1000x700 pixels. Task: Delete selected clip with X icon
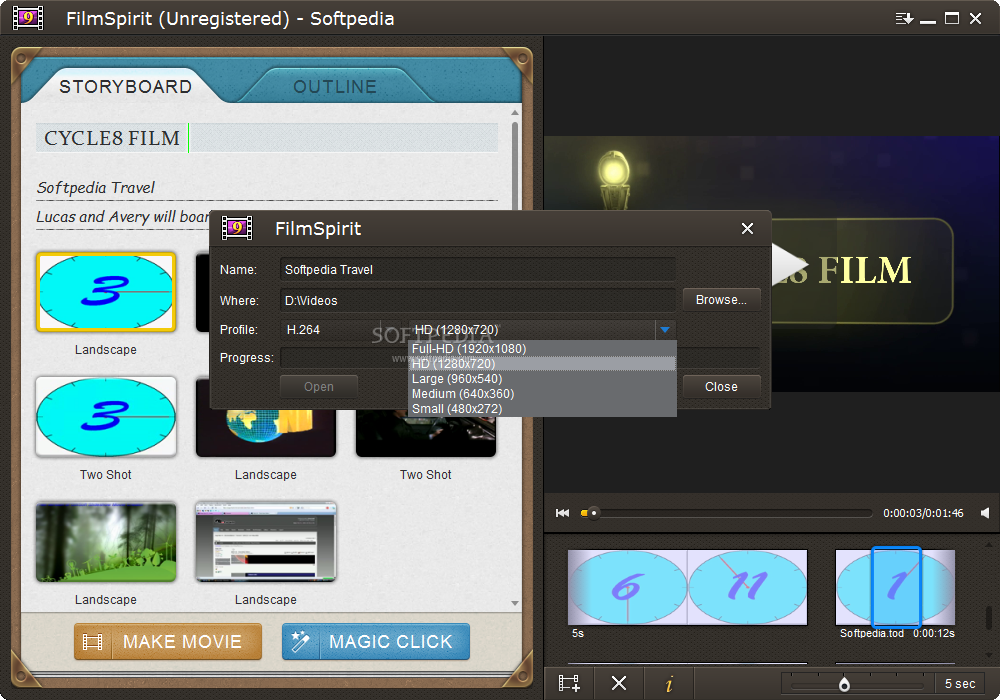point(619,683)
